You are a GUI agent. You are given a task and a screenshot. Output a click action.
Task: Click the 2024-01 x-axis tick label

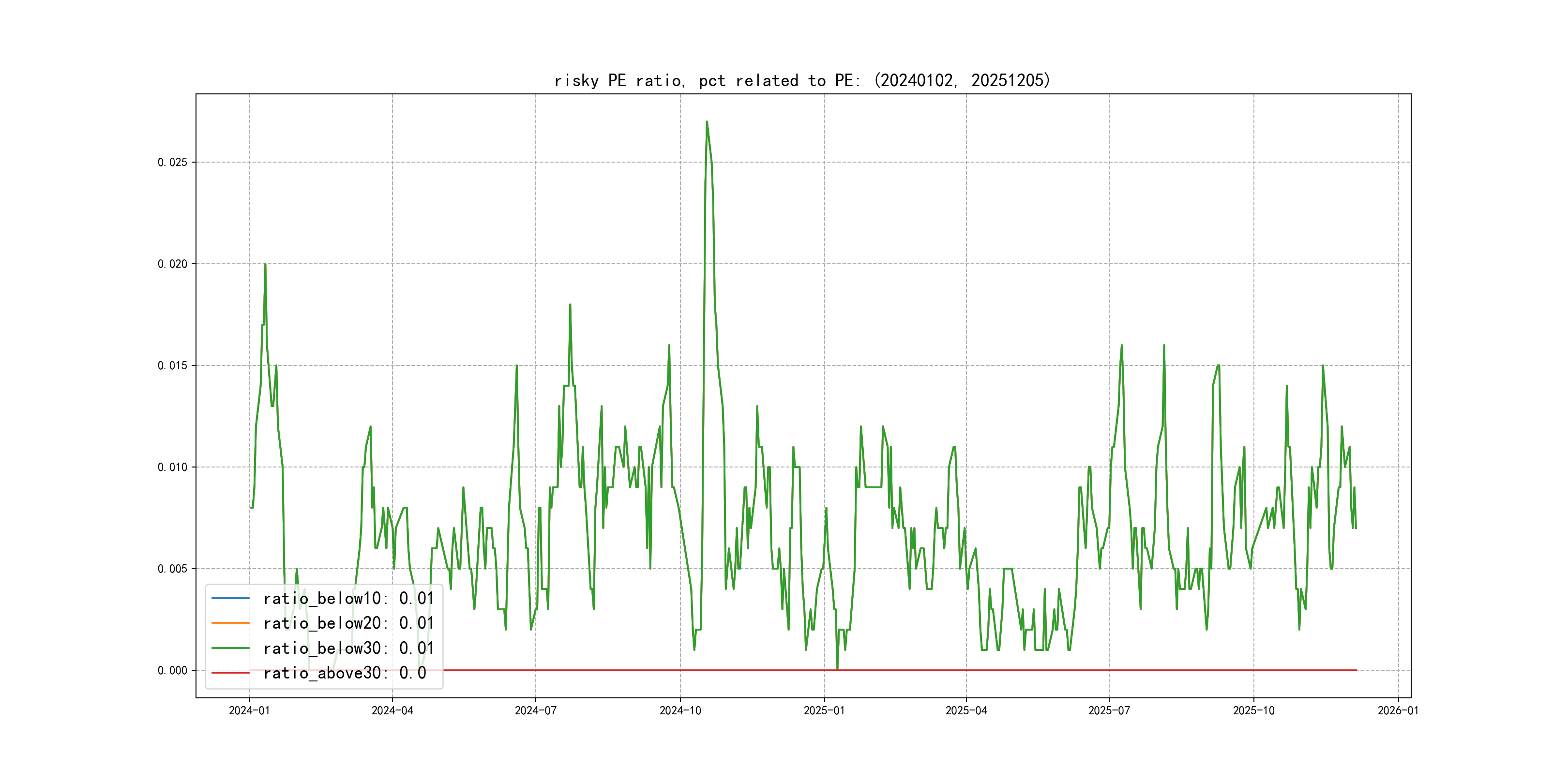click(249, 711)
